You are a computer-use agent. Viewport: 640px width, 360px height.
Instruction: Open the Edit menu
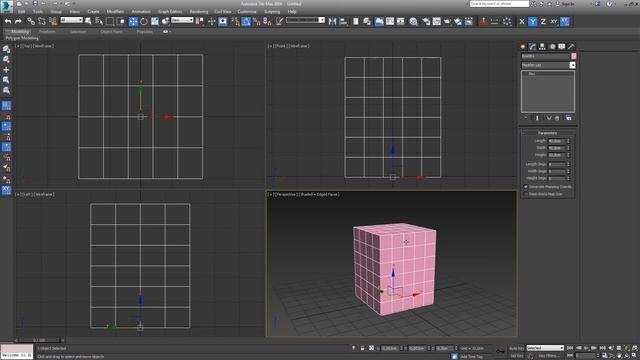(21, 12)
